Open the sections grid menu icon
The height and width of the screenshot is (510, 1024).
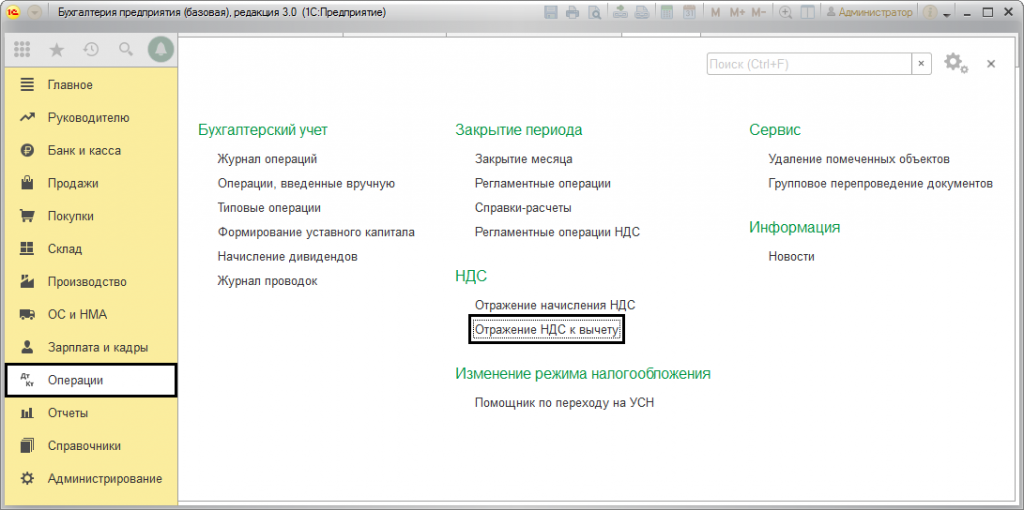(x=22, y=49)
